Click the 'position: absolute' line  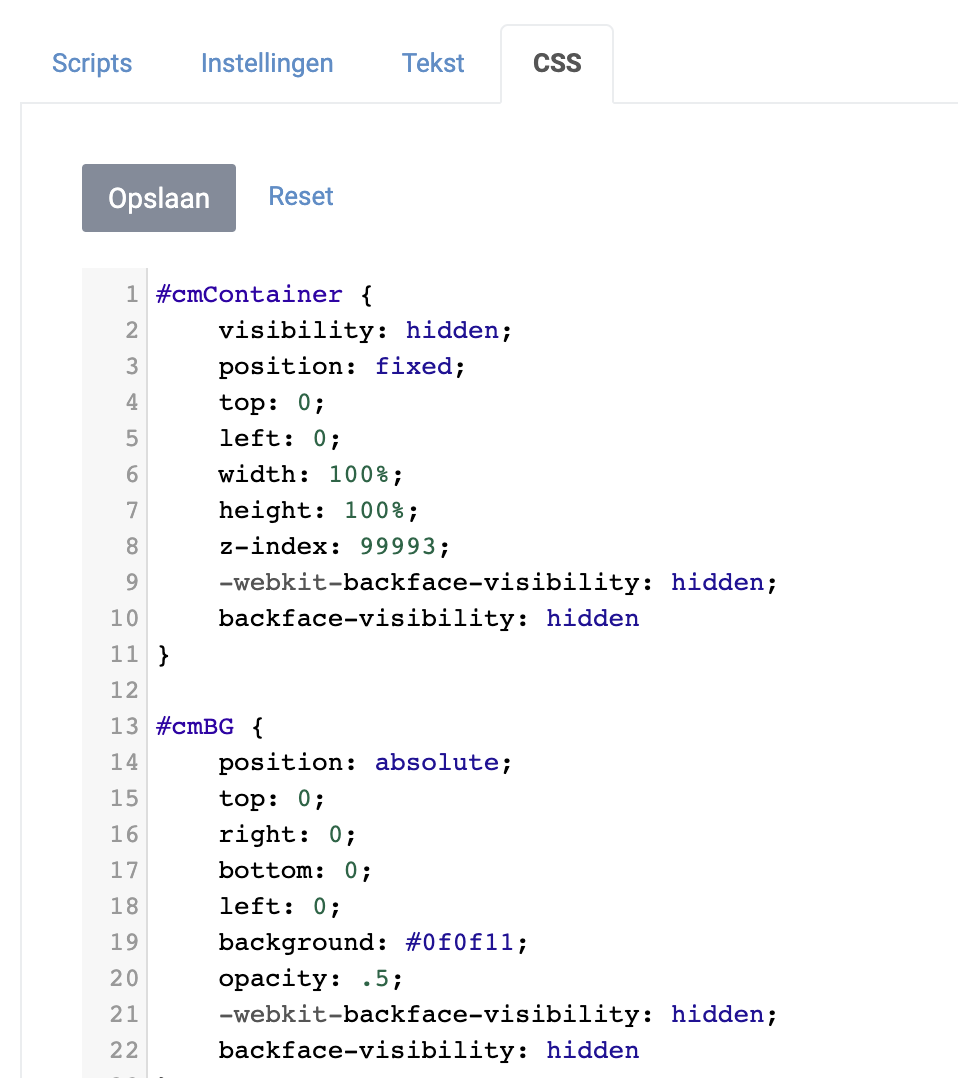(365, 762)
